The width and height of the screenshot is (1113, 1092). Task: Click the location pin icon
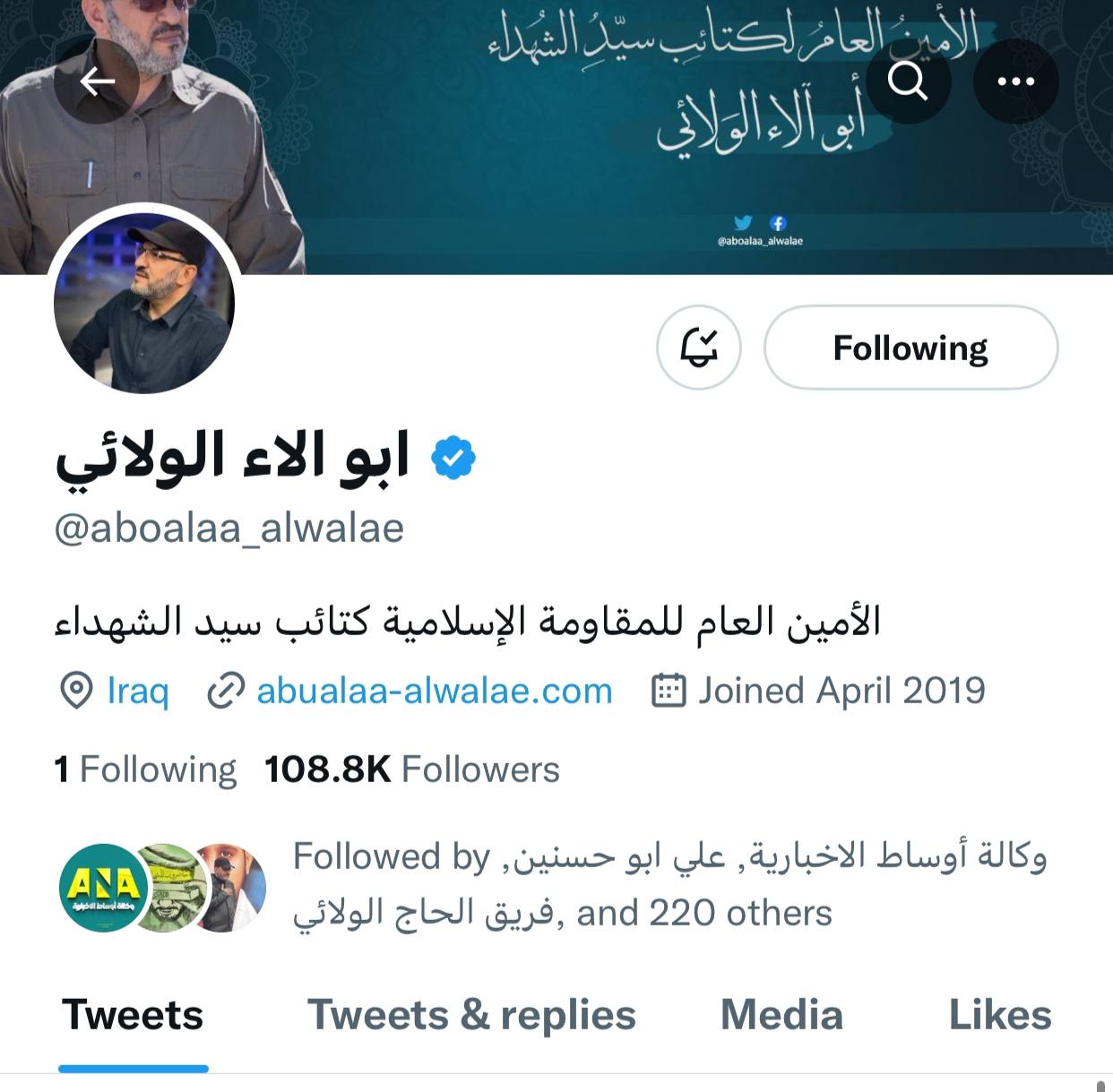pyautogui.click(x=76, y=692)
